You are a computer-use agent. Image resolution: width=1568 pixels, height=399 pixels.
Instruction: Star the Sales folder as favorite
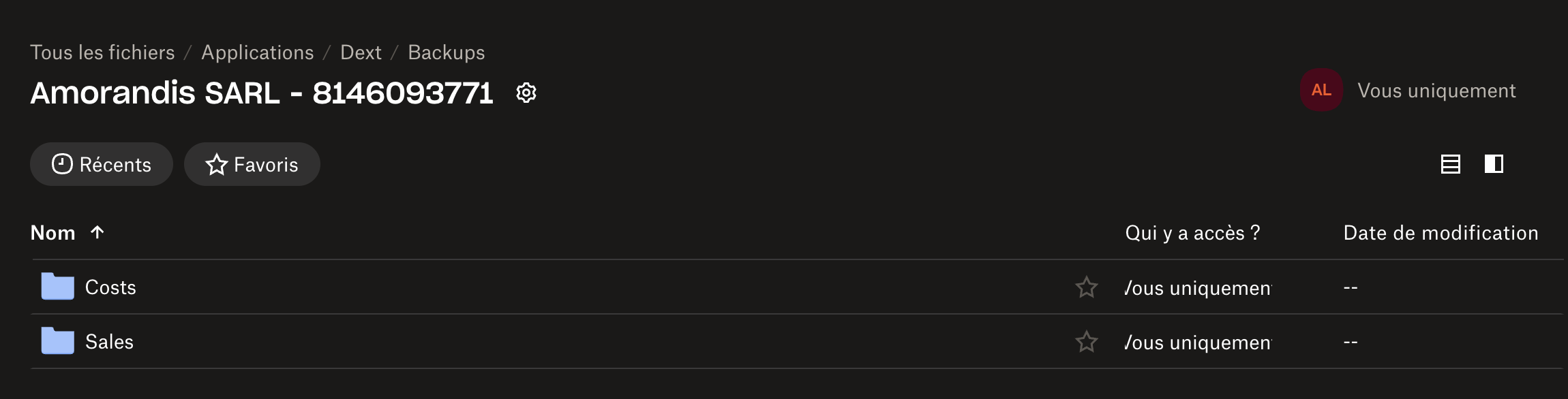tap(1086, 341)
